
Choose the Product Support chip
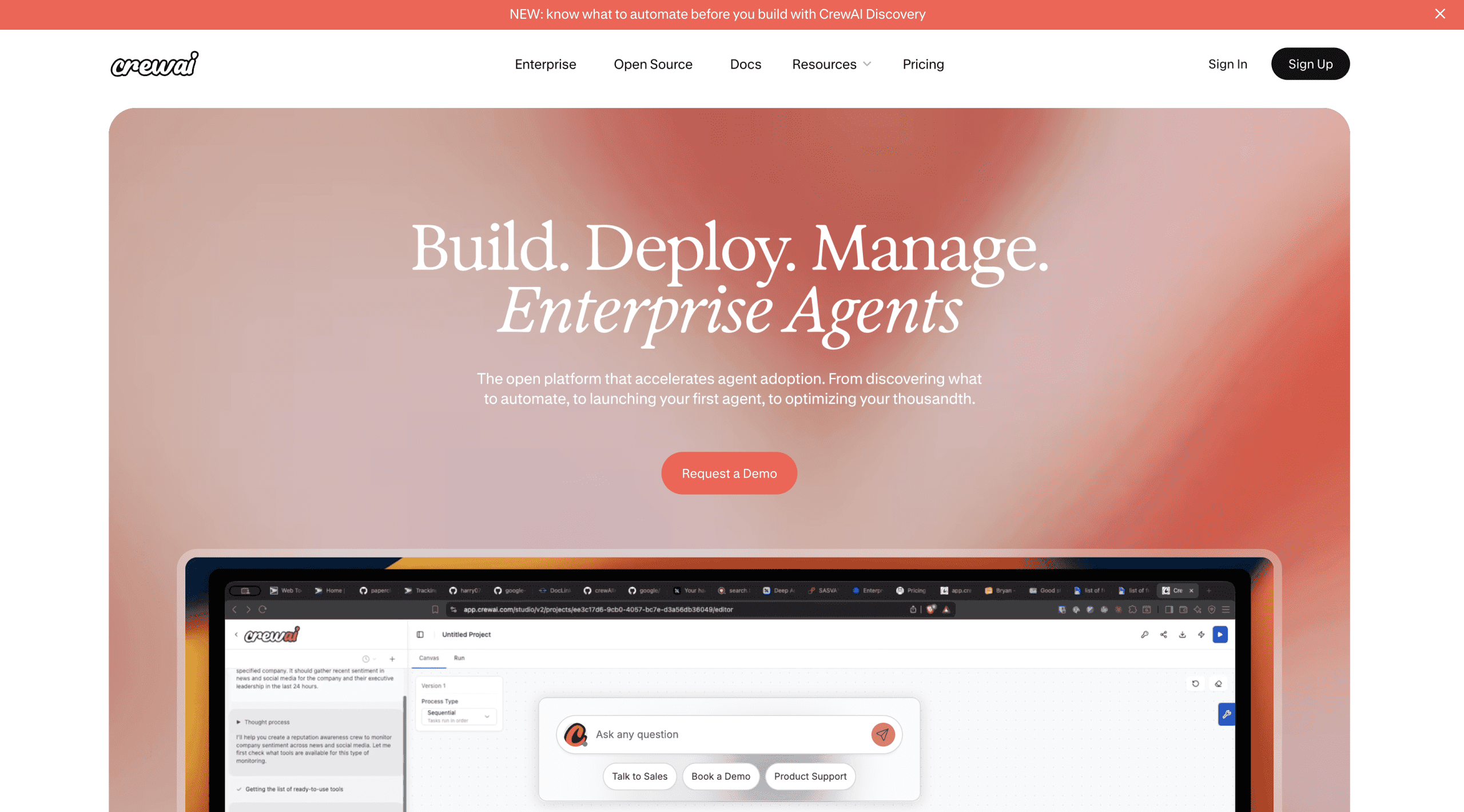810,776
